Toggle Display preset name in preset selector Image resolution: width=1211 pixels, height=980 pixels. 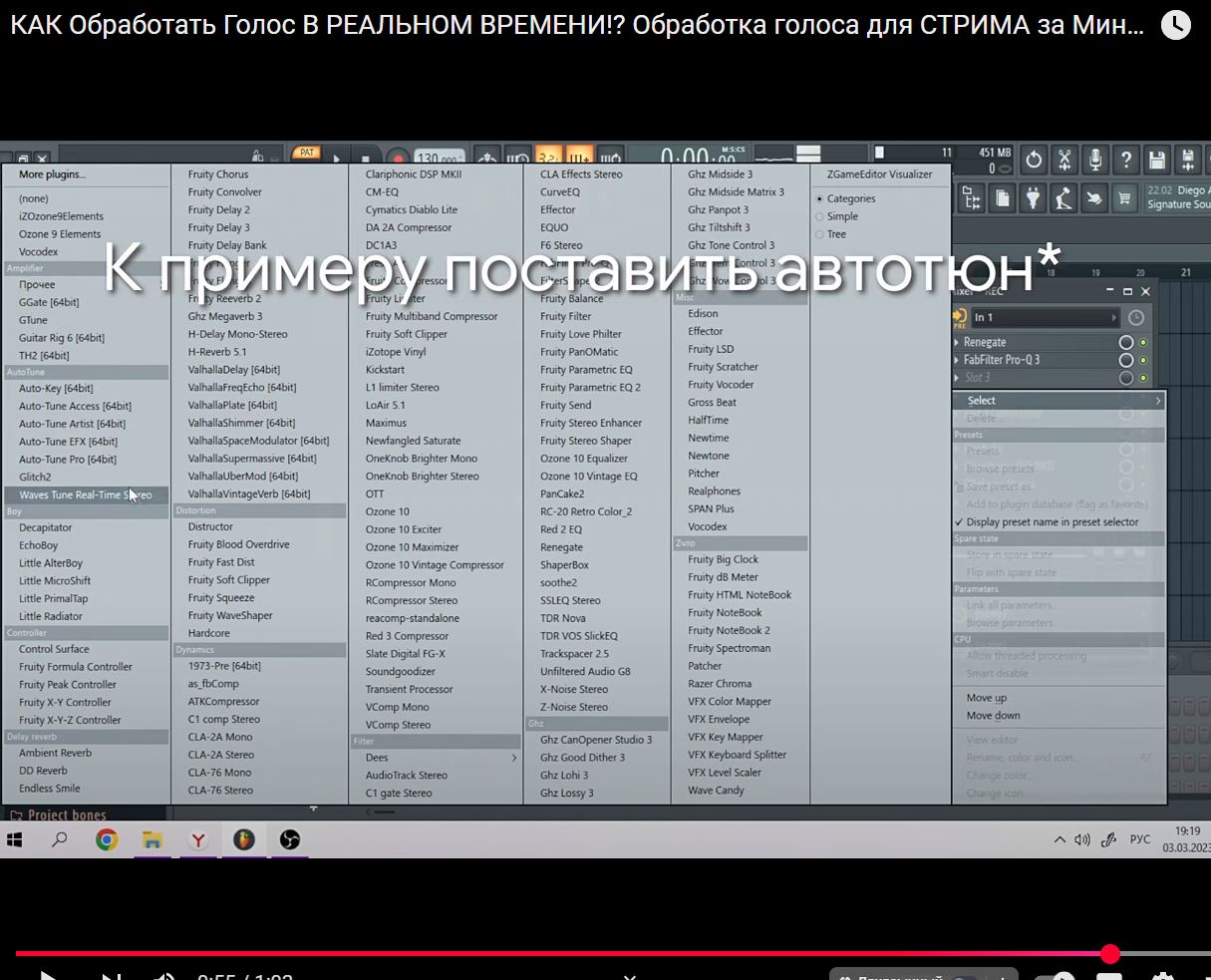coord(1052,522)
